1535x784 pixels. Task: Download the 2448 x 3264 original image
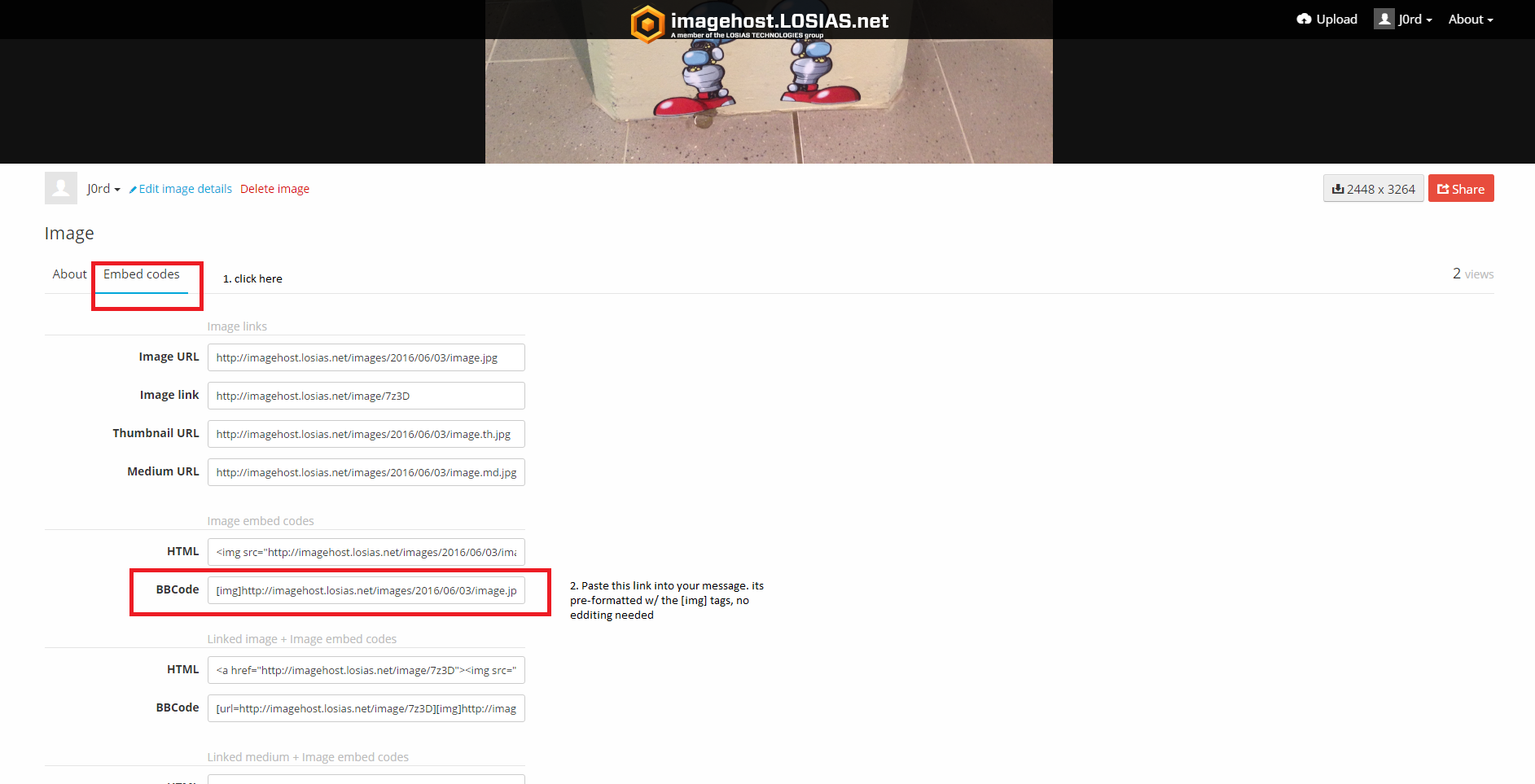click(x=1374, y=189)
